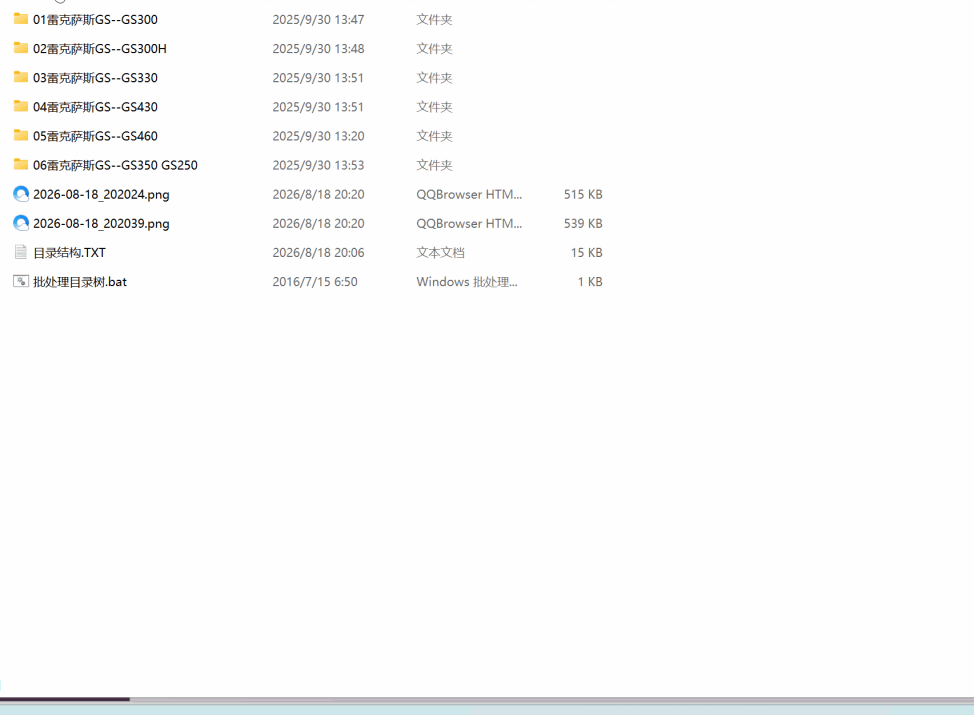Image resolution: width=974 pixels, height=715 pixels.
Task: Select folder name 03雷克萨斯GS--GS330
Action: (95, 78)
